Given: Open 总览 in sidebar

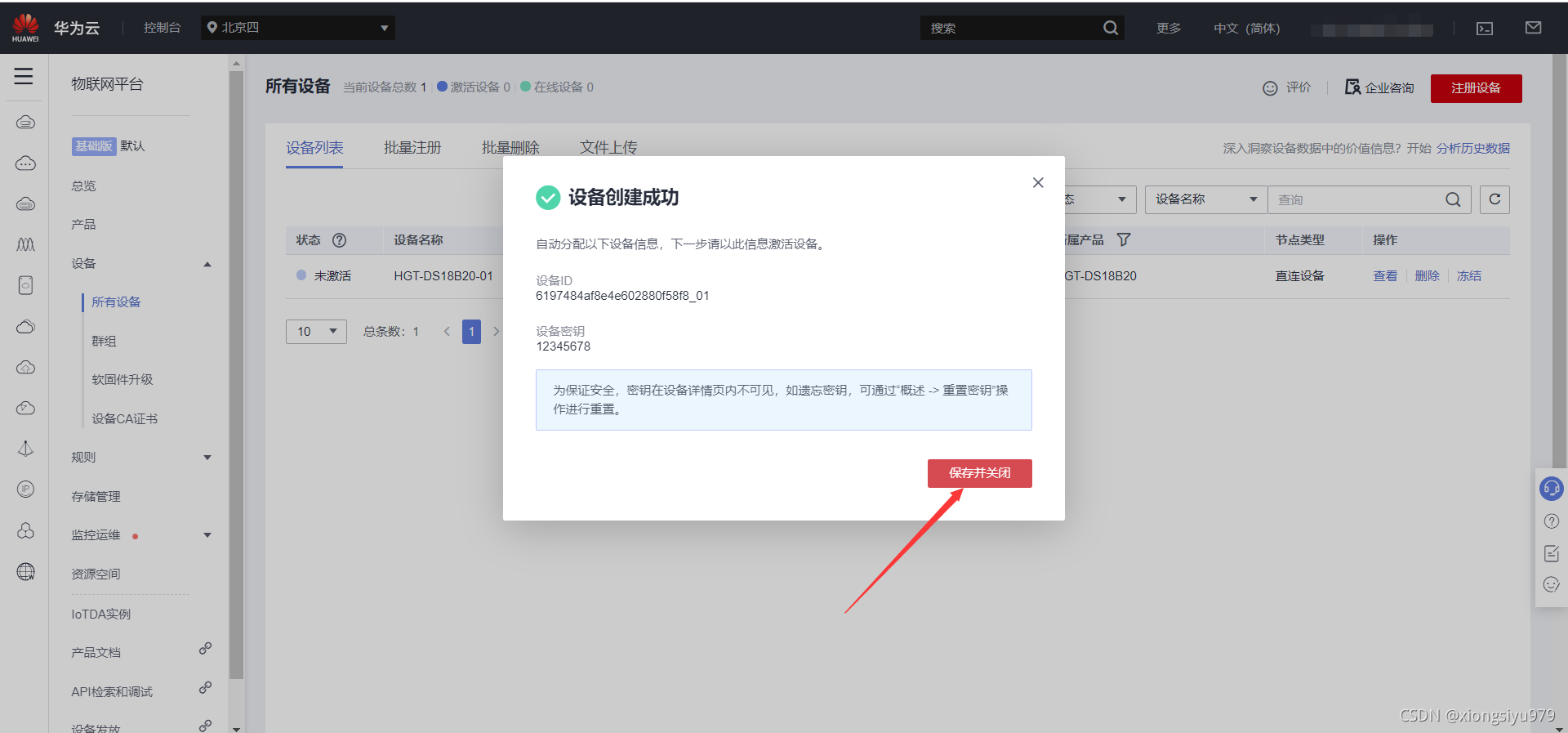Looking at the screenshot, I should tap(83, 186).
